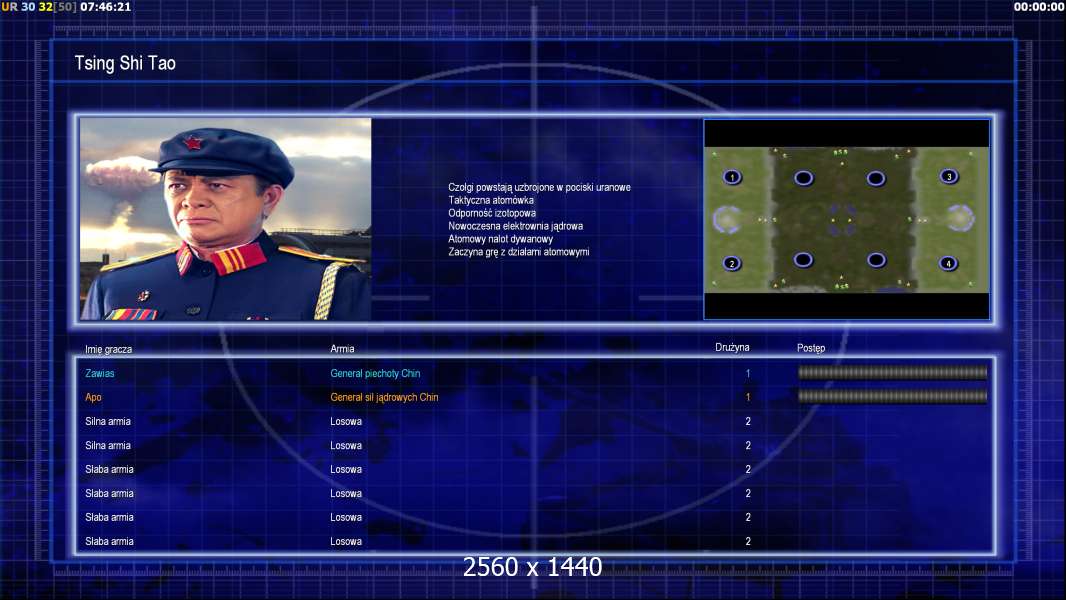Click the 'Imię gracza' column header
Screen dimensions: 1066x600
click(x=109, y=349)
